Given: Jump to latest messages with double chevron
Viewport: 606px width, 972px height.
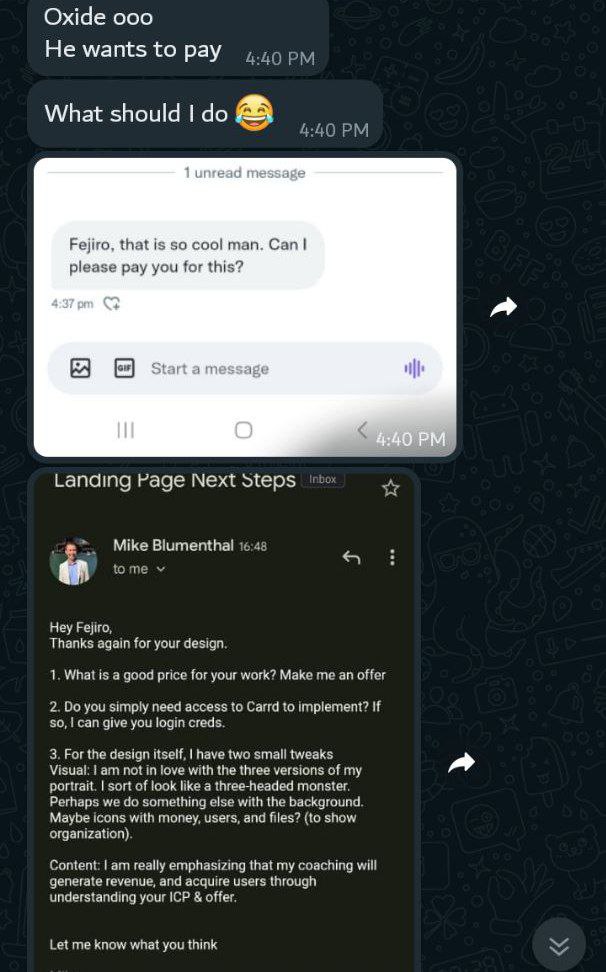Looking at the screenshot, I should pos(559,945).
